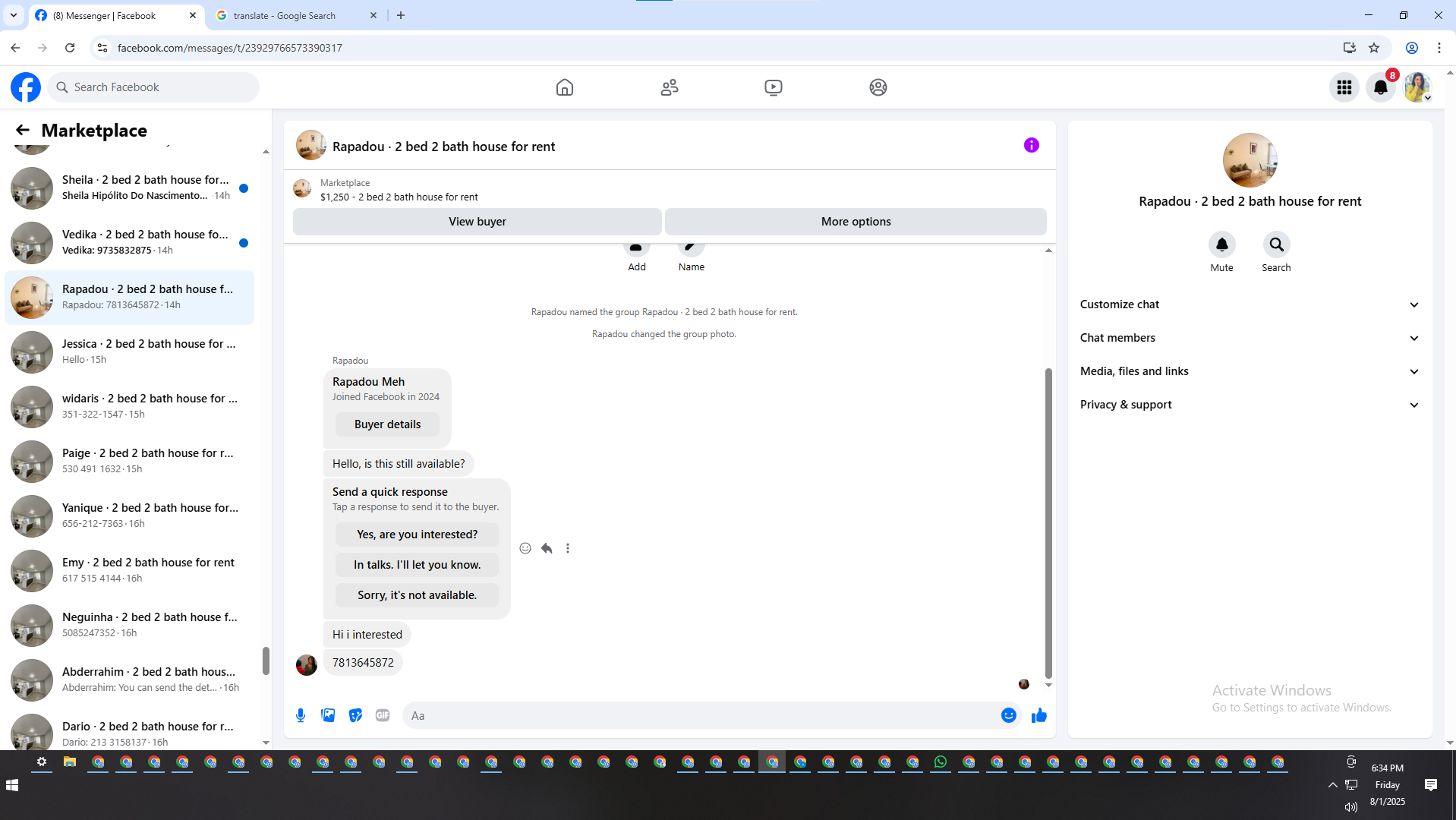Open Windows Start menu

(x=12, y=785)
